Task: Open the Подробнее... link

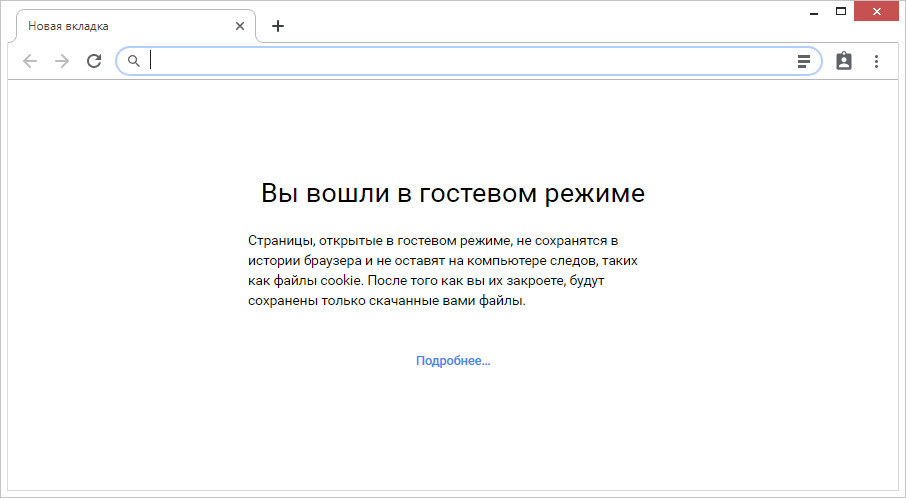Action: click(x=453, y=361)
